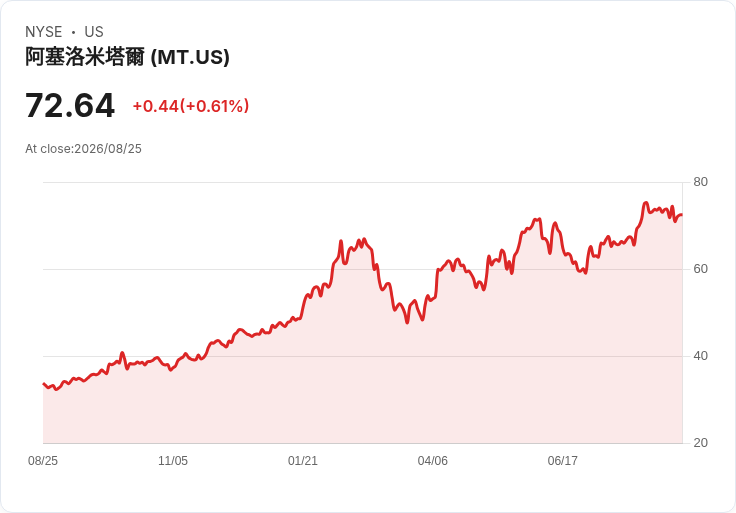Click the 40 value on price axis

click(x=700, y=356)
